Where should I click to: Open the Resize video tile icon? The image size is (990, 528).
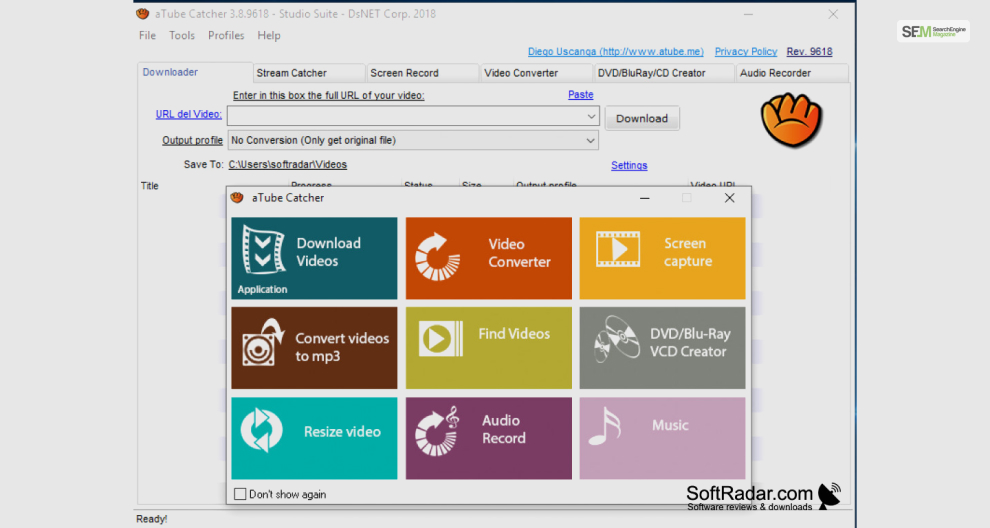pos(261,430)
